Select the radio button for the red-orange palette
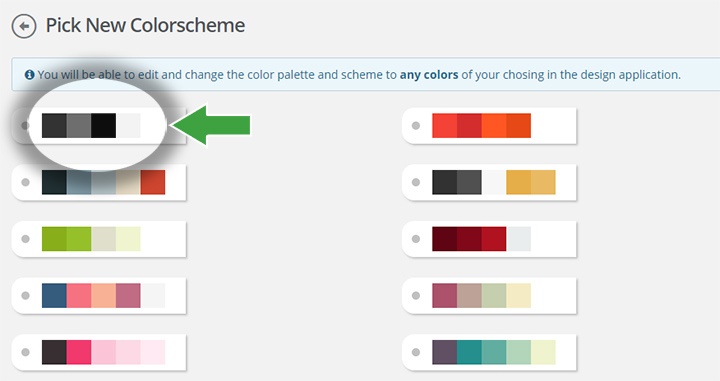The height and width of the screenshot is (381, 720). click(x=416, y=125)
